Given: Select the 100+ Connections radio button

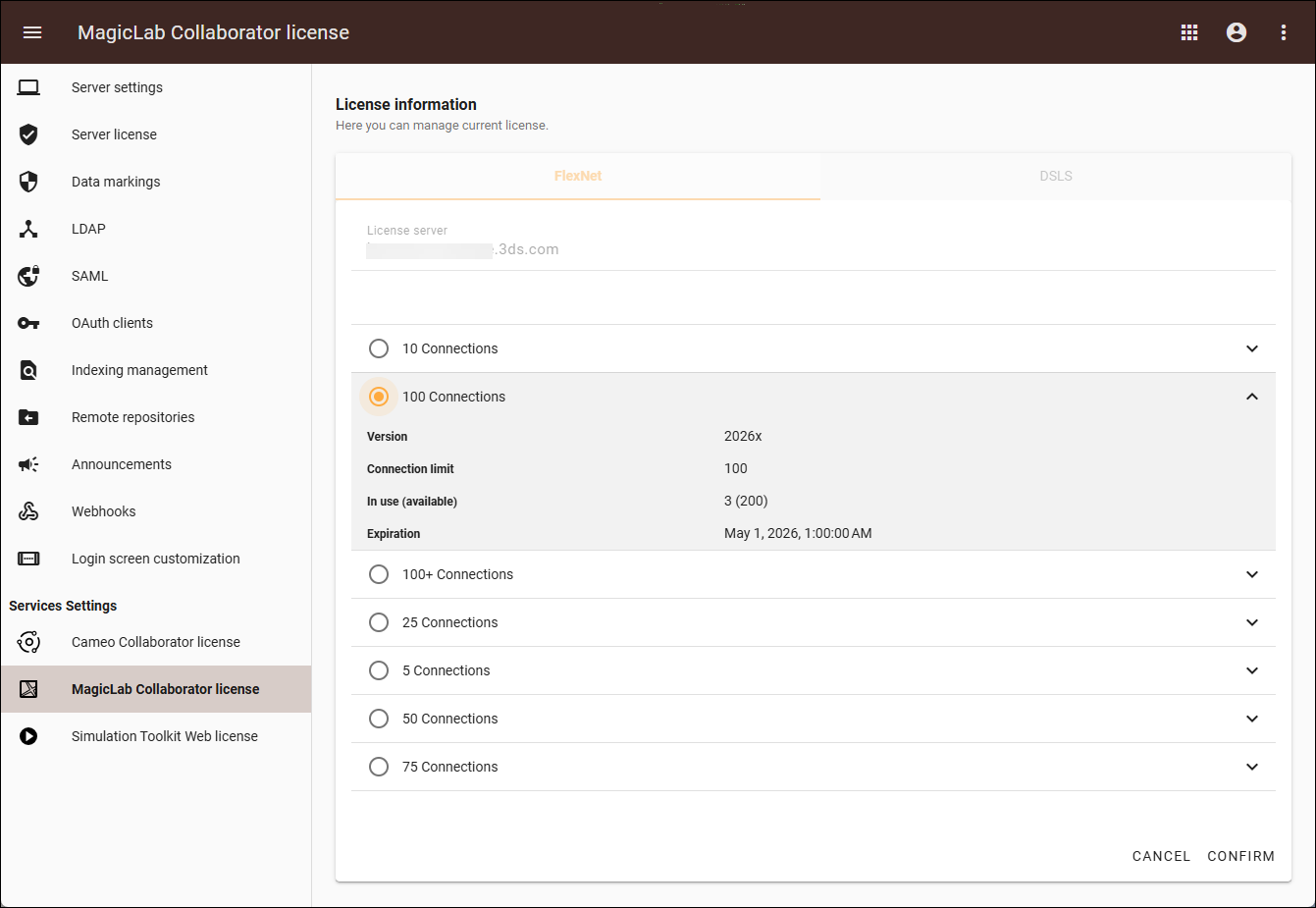Looking at the screenshot, I should [x=379, y=574].
